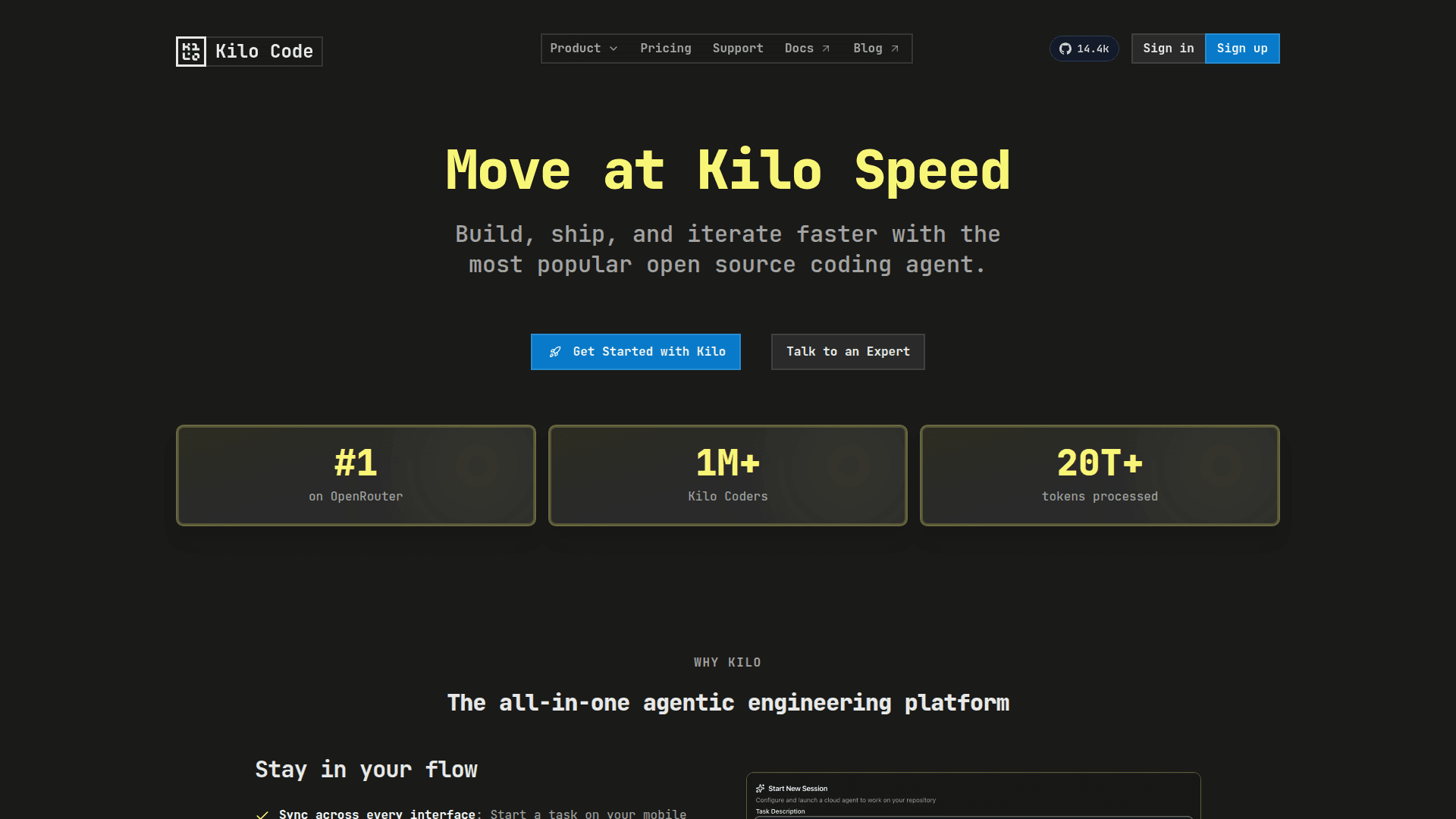Viewport: 1456px width, 819px height.
Task: Click the Kilo Code wordmark text
Action: tap(264, 52)
